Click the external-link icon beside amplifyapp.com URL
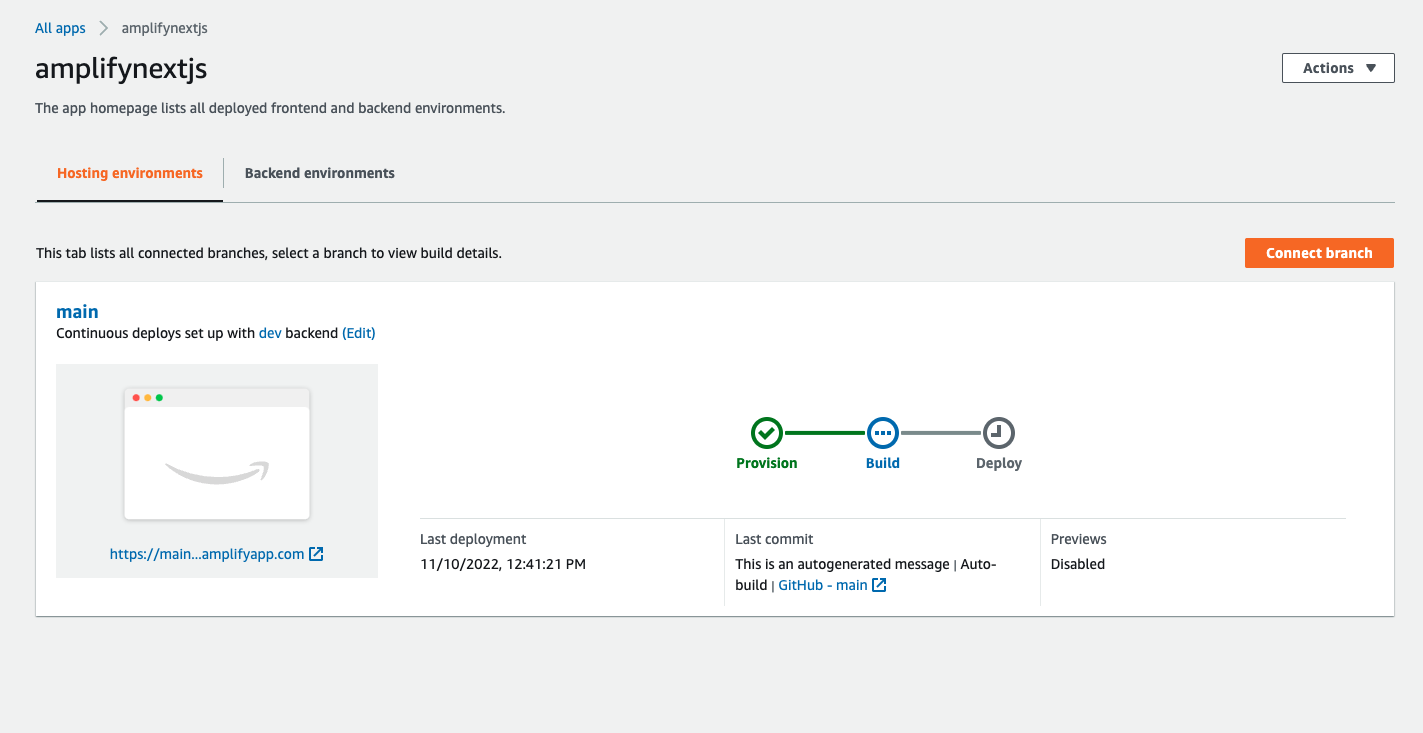1423x733 pixels. tap(316, 554)
